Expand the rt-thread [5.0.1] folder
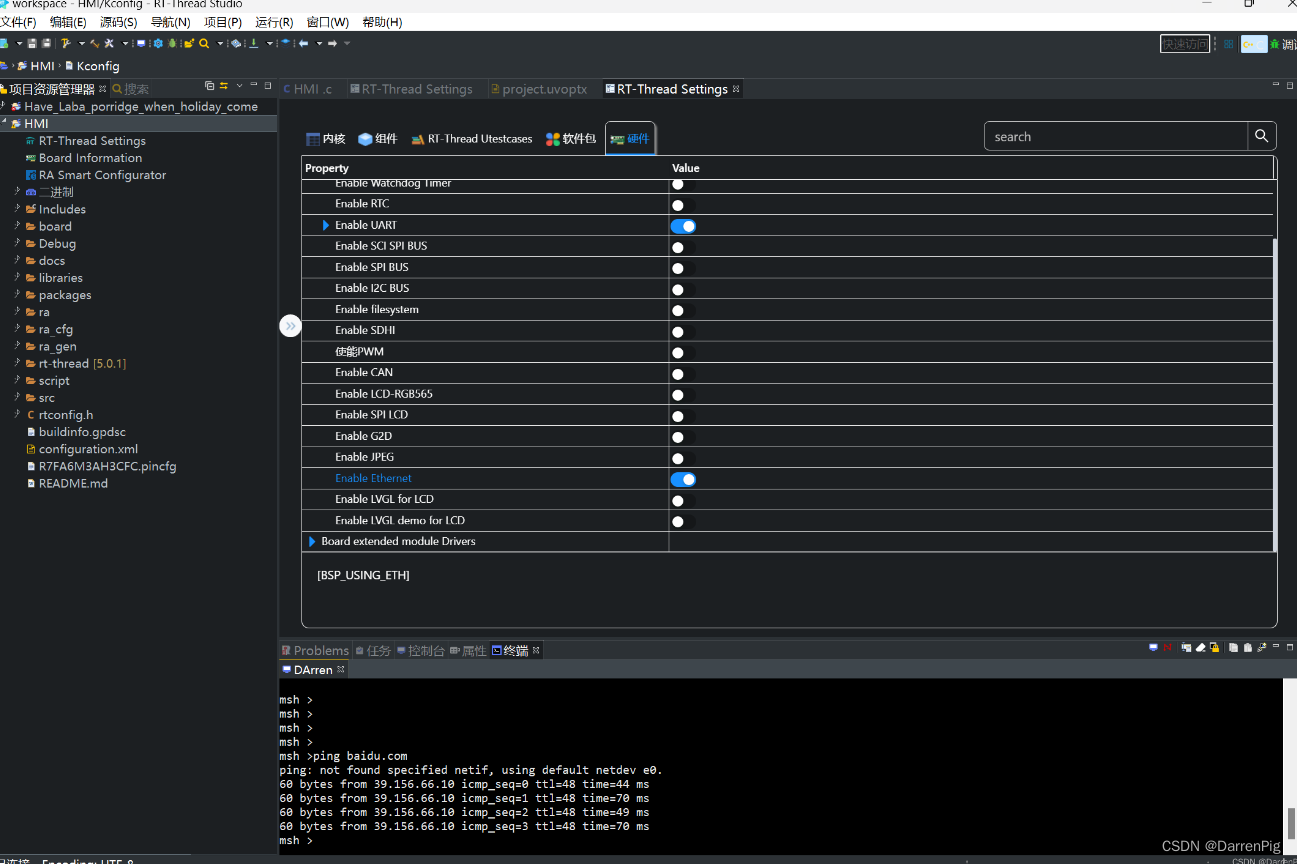Screen dimensions: 1297x864 [17, 362]
